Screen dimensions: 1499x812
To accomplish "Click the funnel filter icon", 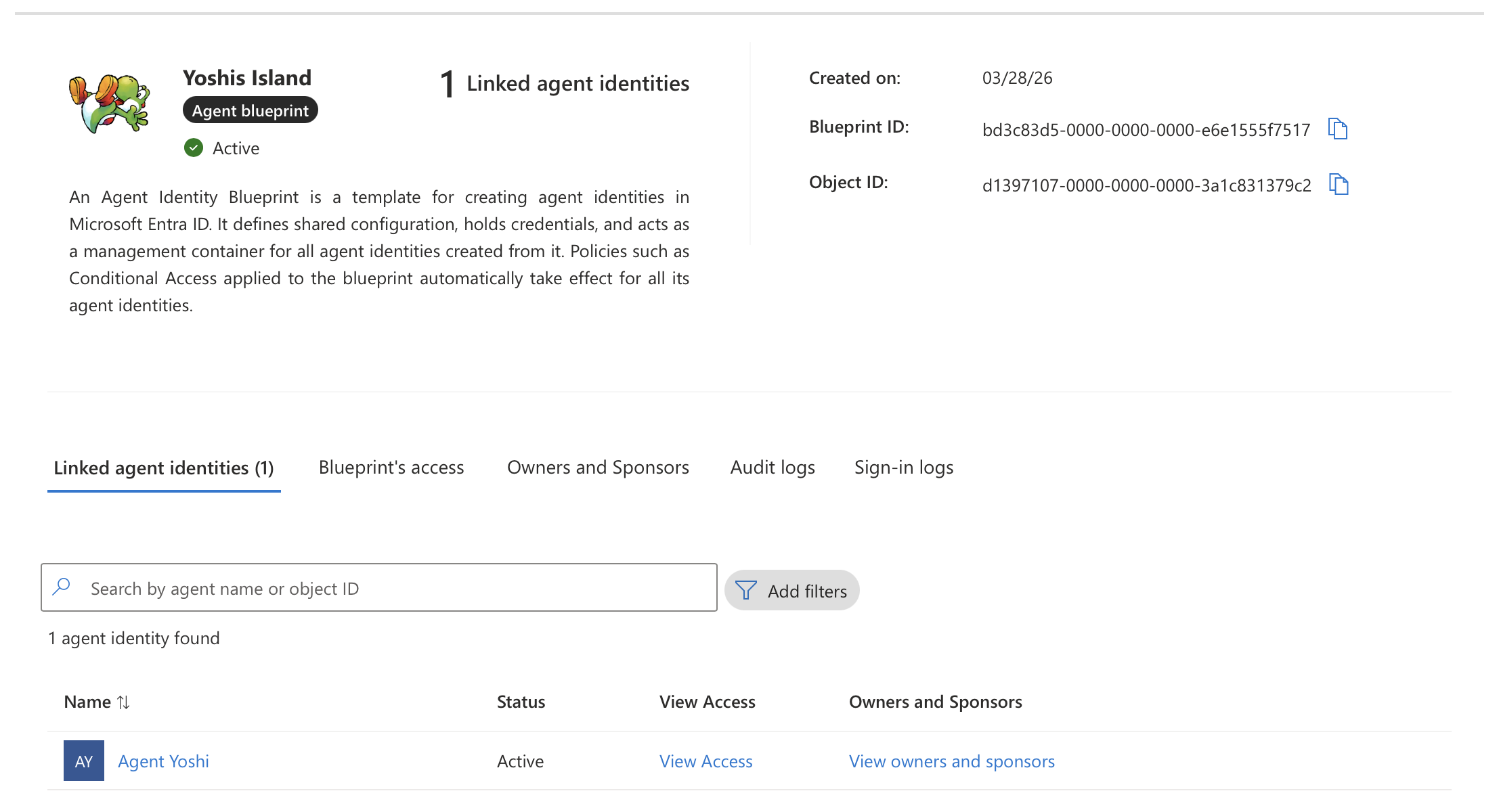I will (745, 591).
